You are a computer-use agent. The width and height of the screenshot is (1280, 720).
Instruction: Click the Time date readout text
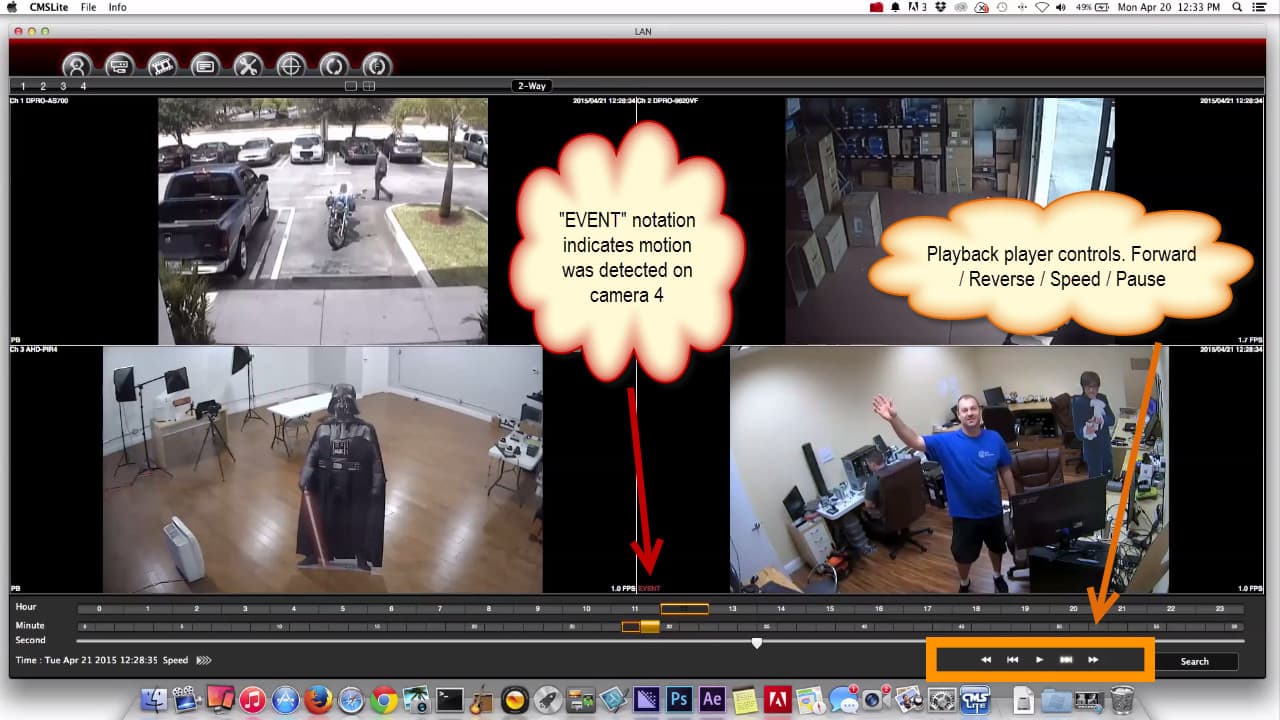(87, 660)
